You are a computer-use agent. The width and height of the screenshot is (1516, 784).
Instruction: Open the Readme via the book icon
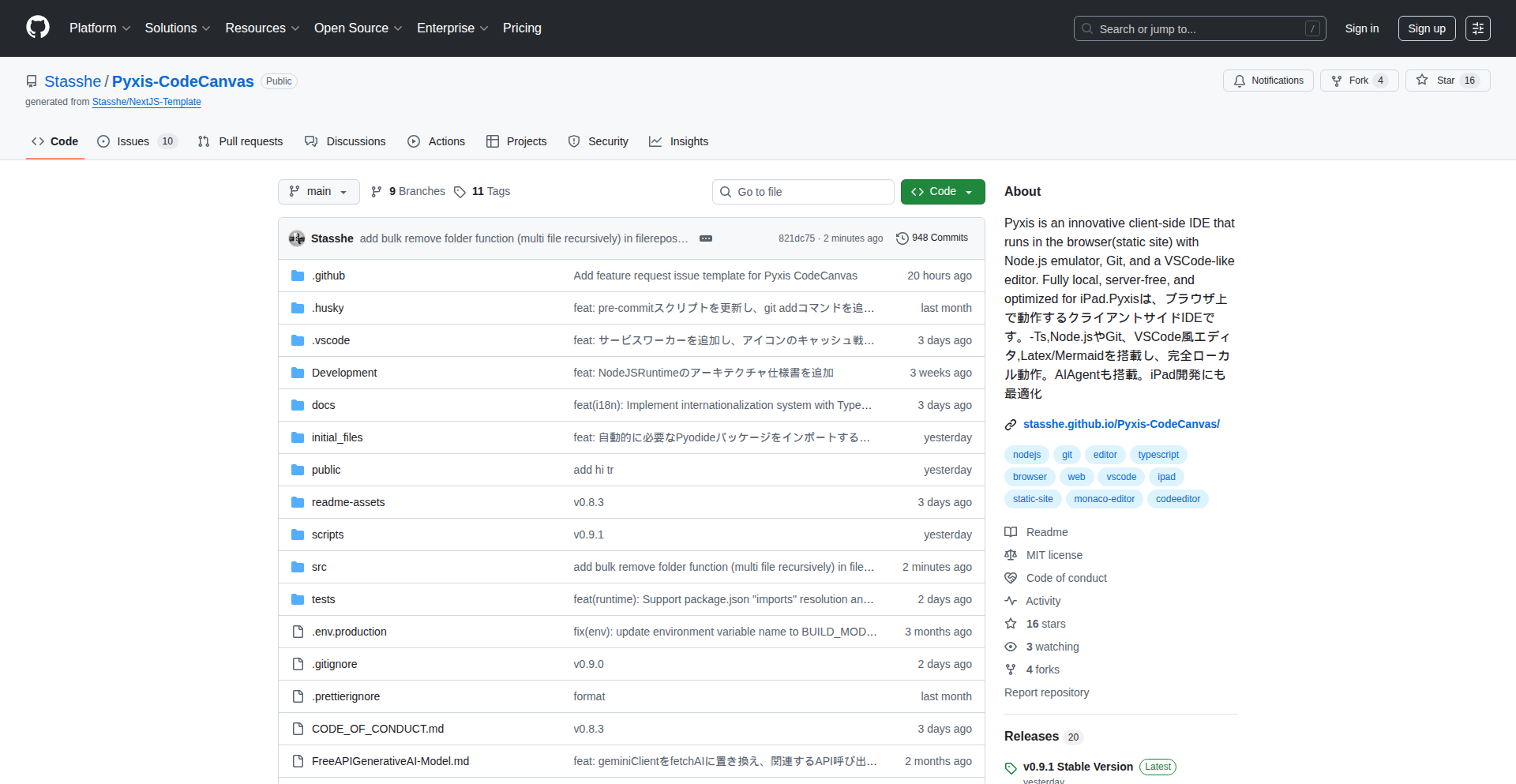point(1011,531)
